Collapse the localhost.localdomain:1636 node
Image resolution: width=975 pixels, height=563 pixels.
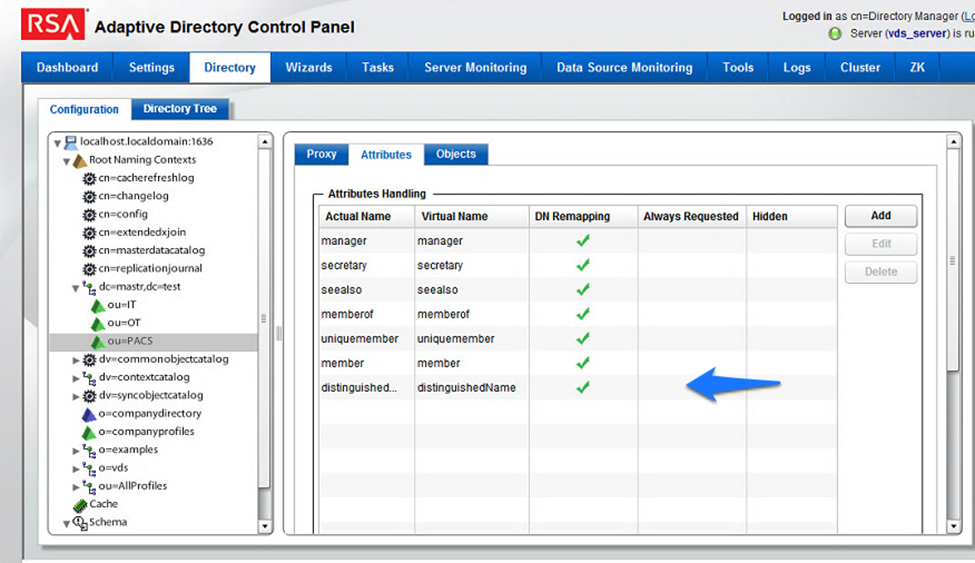pyautogui.click(x=57, y=144)
